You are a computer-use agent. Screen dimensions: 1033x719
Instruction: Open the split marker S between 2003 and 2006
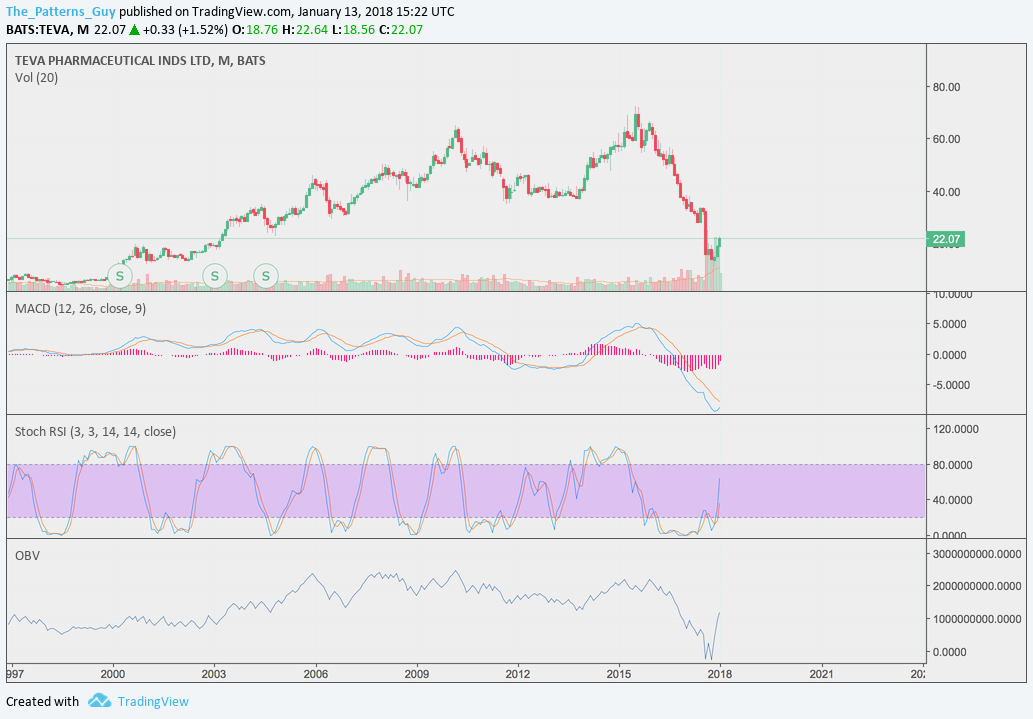(266, 276)
